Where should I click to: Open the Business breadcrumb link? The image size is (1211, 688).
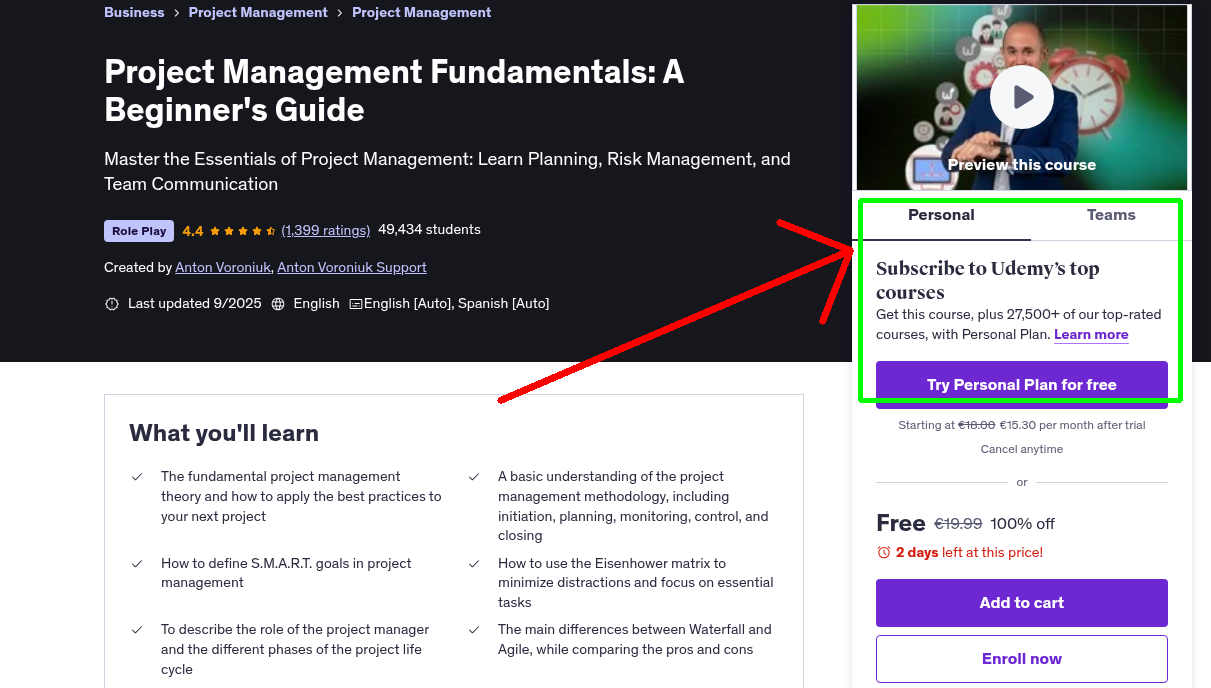click(x=134, y=13)
